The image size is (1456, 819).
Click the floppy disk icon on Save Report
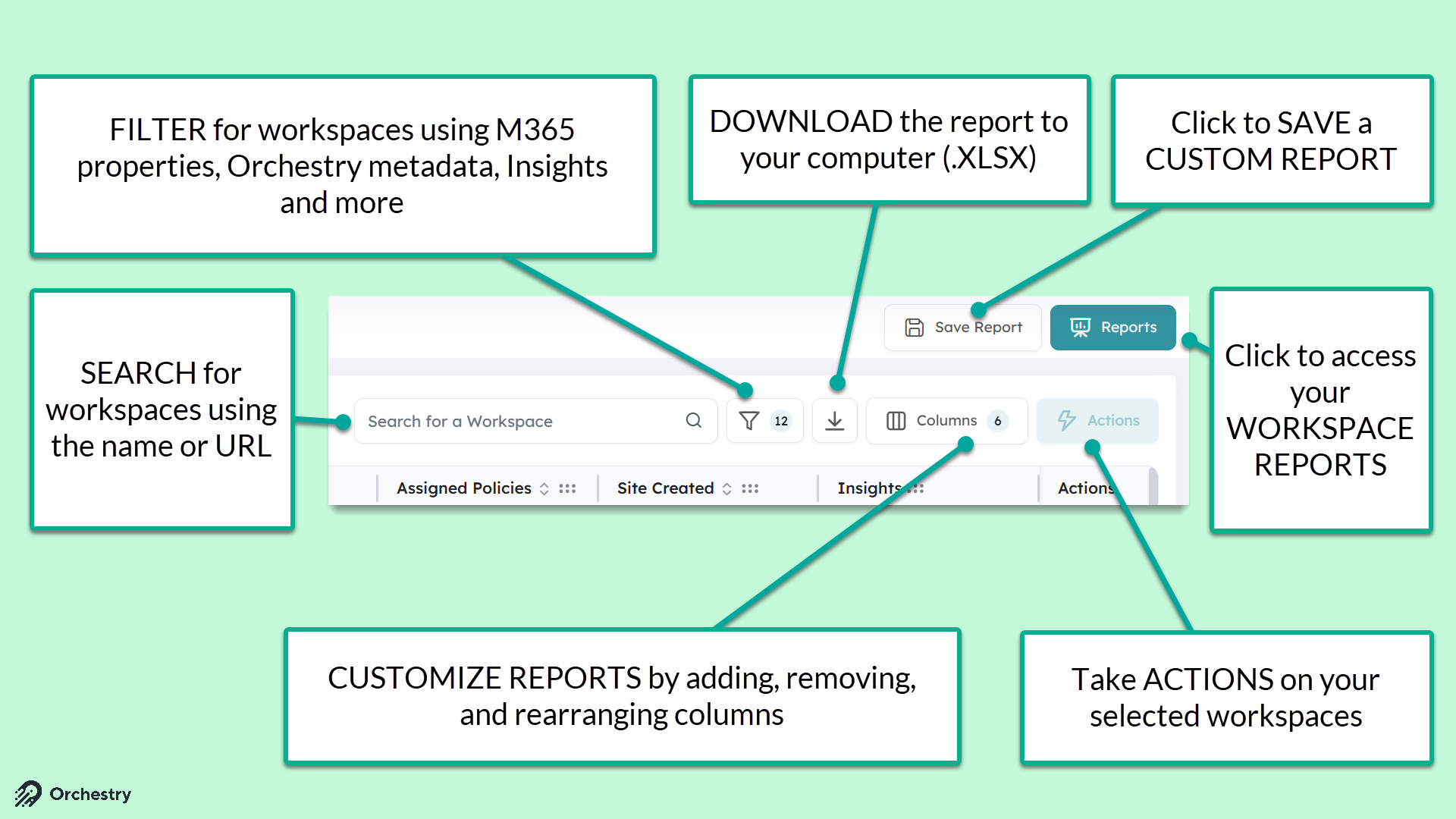coord(915,328)
